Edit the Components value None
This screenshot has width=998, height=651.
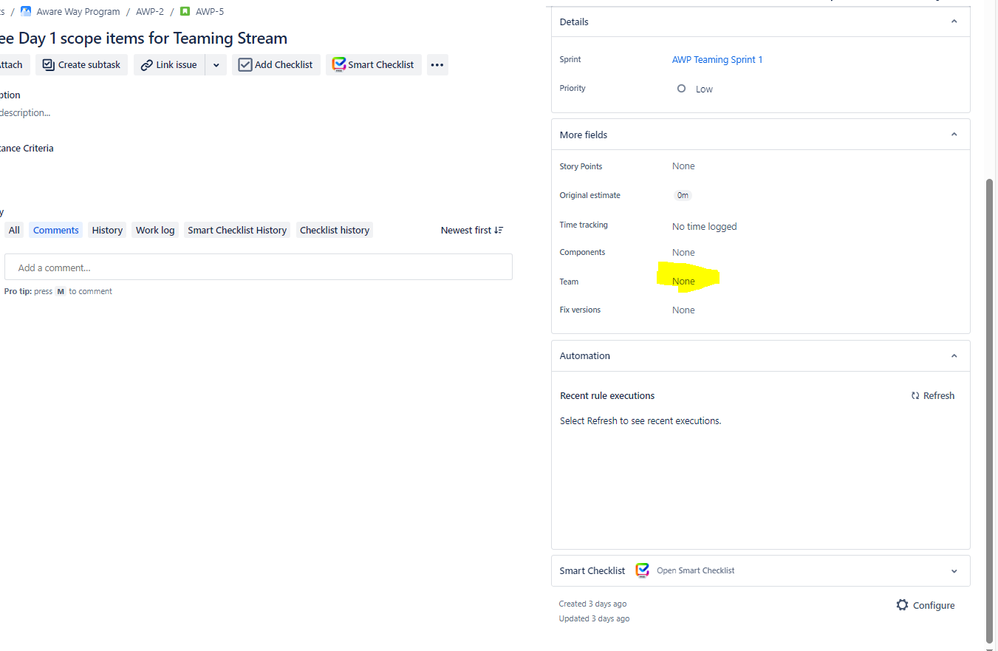[x=683, y=253]
